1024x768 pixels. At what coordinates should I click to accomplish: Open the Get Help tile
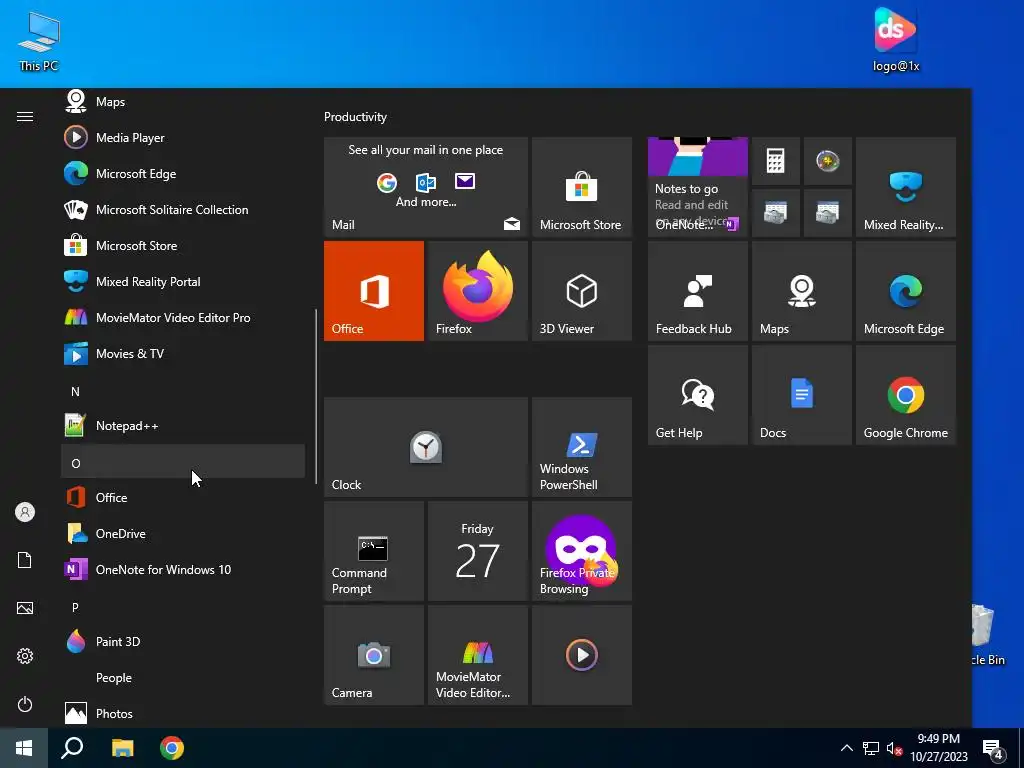point(697,395)
